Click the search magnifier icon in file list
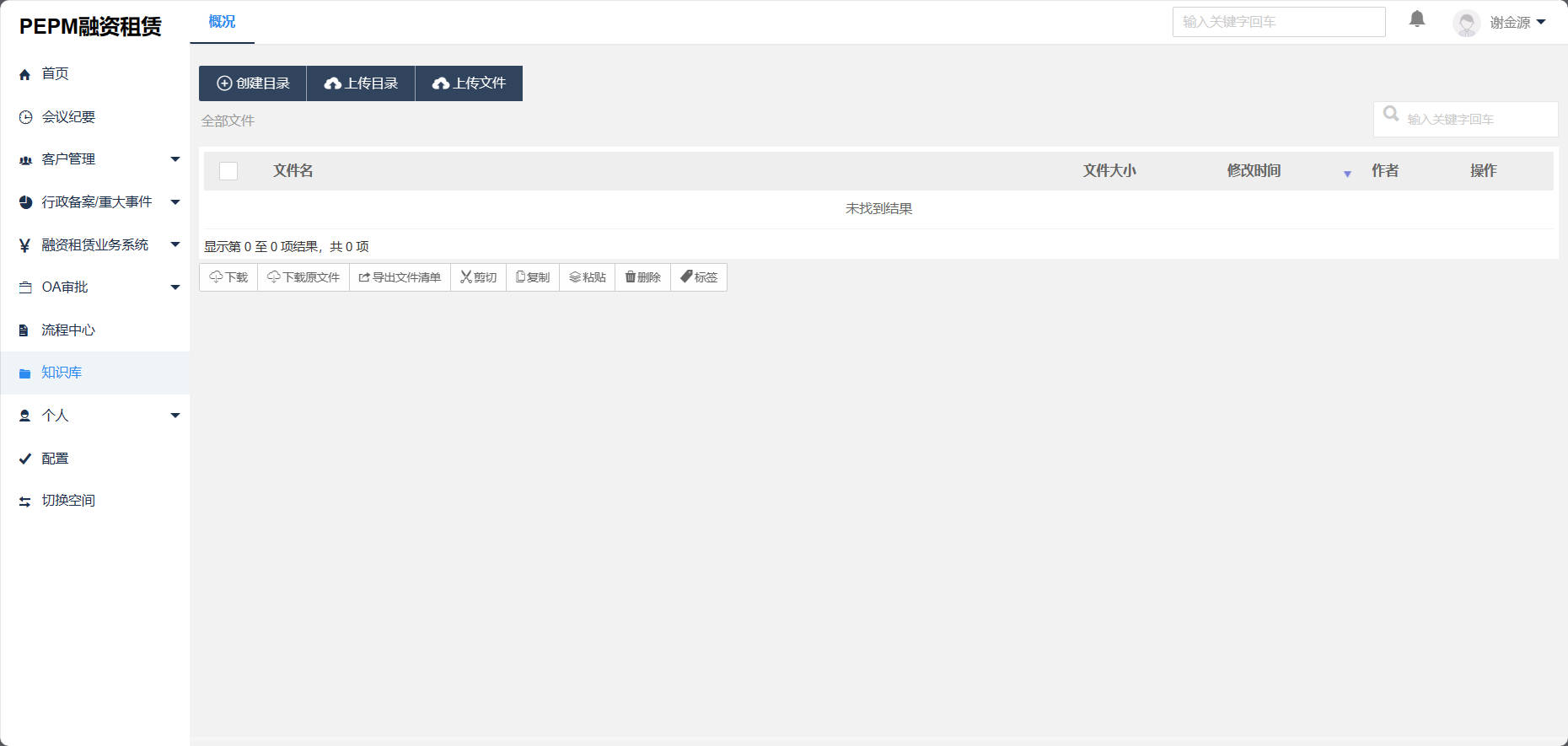Viewport: 1568px width, 746px height. pyautogui.click(x=1391, y=114)
